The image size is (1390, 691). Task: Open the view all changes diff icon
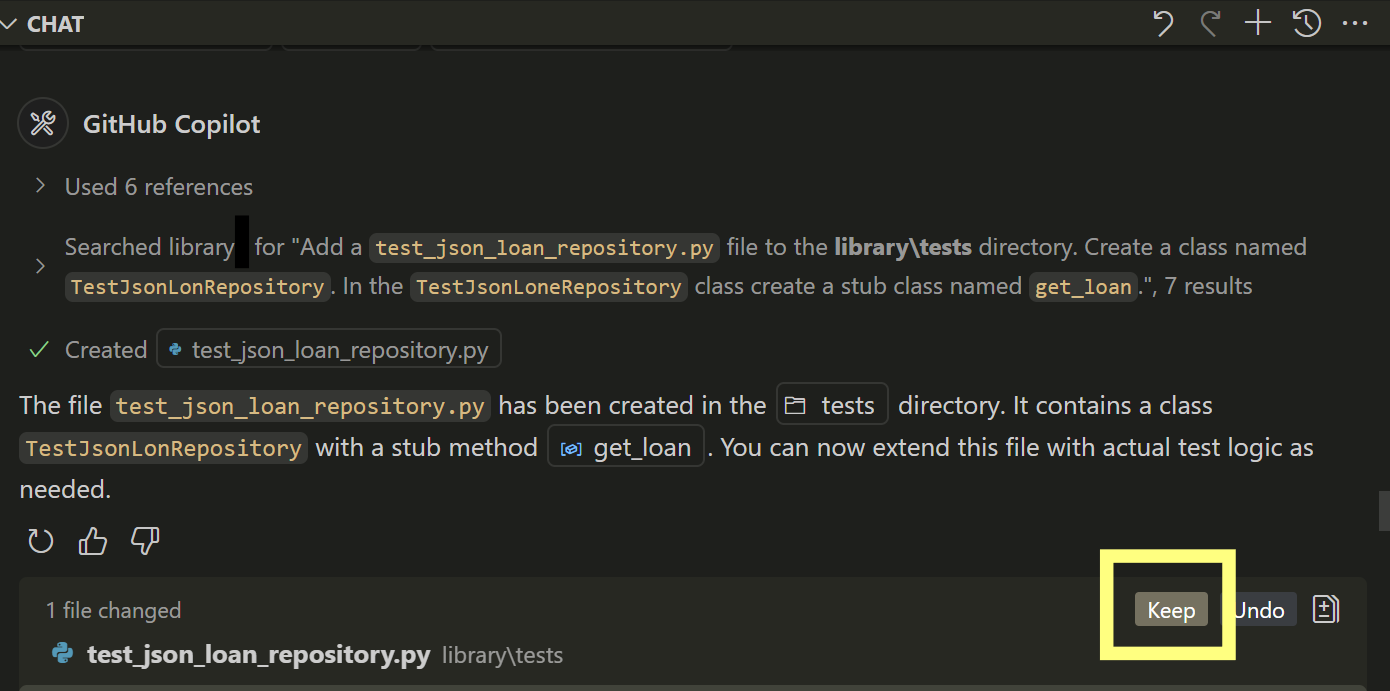tap(1325, 609)
